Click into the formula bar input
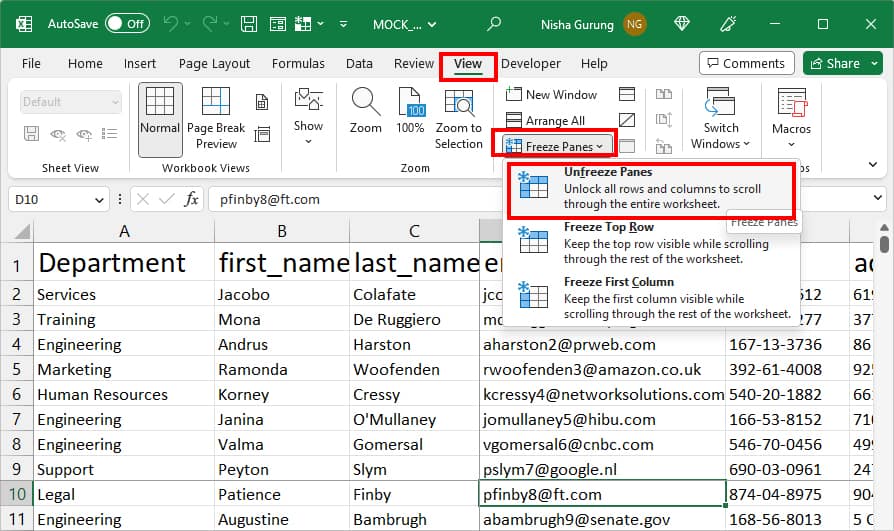This screenshot has width=894, height=531. (x=353, y=200)
